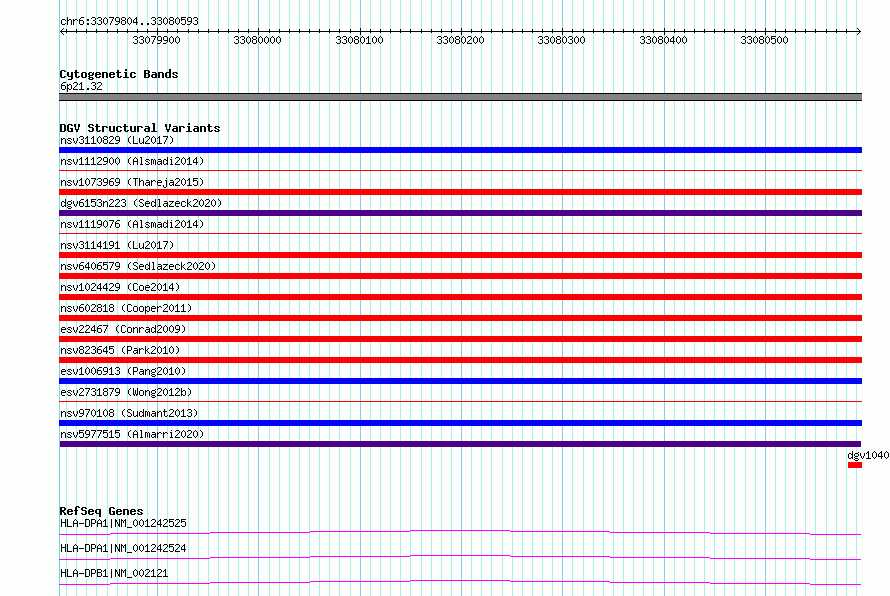Click label nsv5977515 (Almarri2020)
This screenshot has height=596, width=890.
[x=132, y=434]
